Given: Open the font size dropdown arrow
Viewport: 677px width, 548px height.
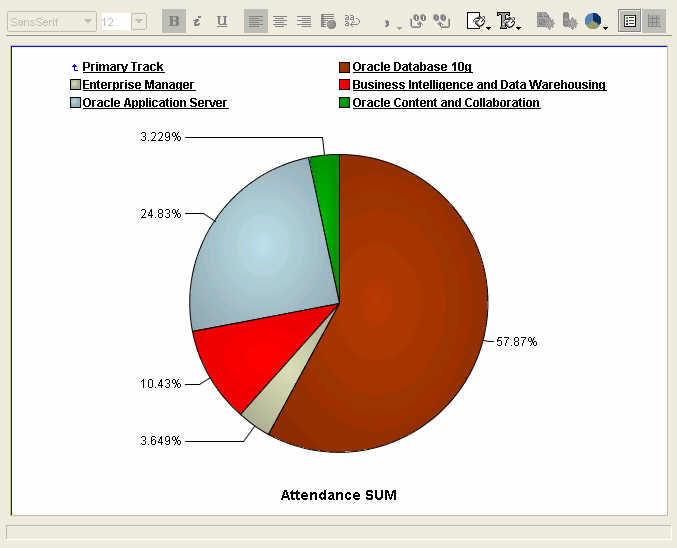Looking at the screenshot, I should pos(139,22).
